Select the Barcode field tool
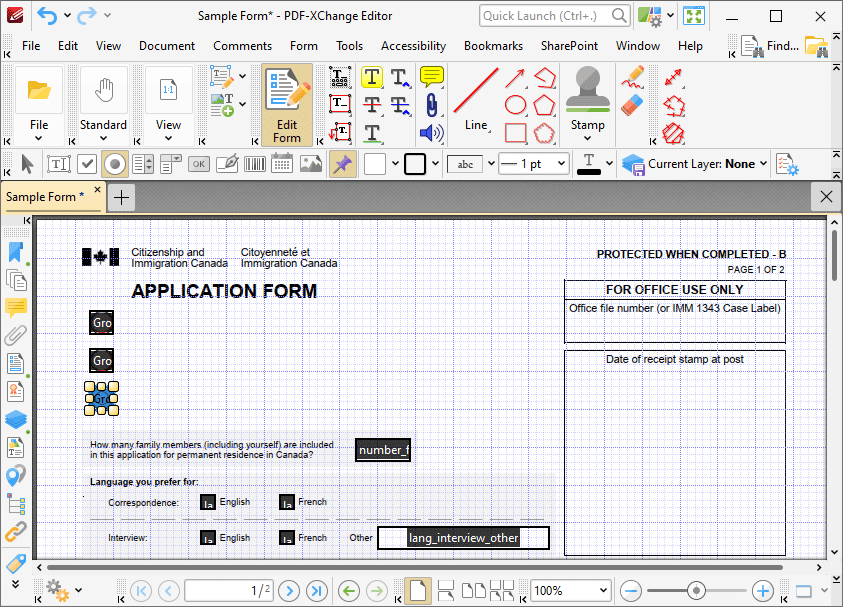 point(255,164)
